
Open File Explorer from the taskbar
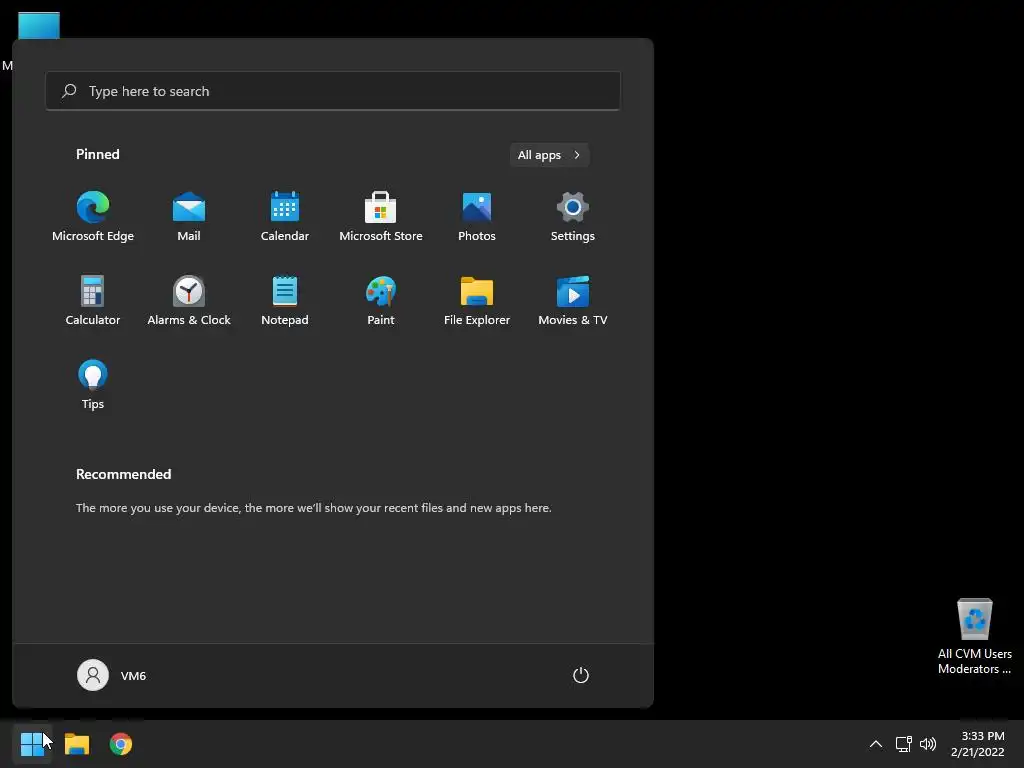pyautogui.click(x=77, y=744)
